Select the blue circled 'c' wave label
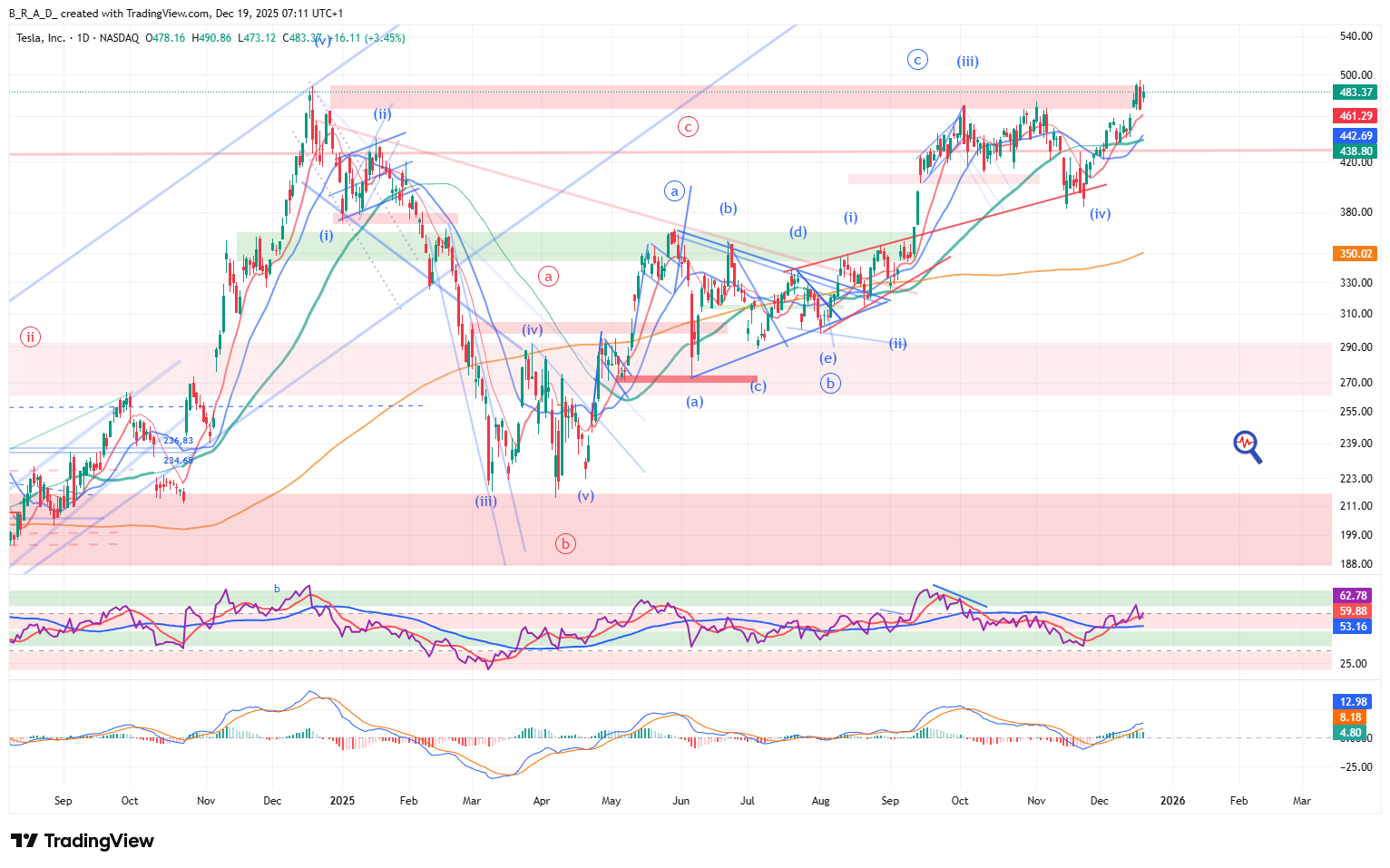The height and width of the screenshot is (868, 1390). click(917, 61)
